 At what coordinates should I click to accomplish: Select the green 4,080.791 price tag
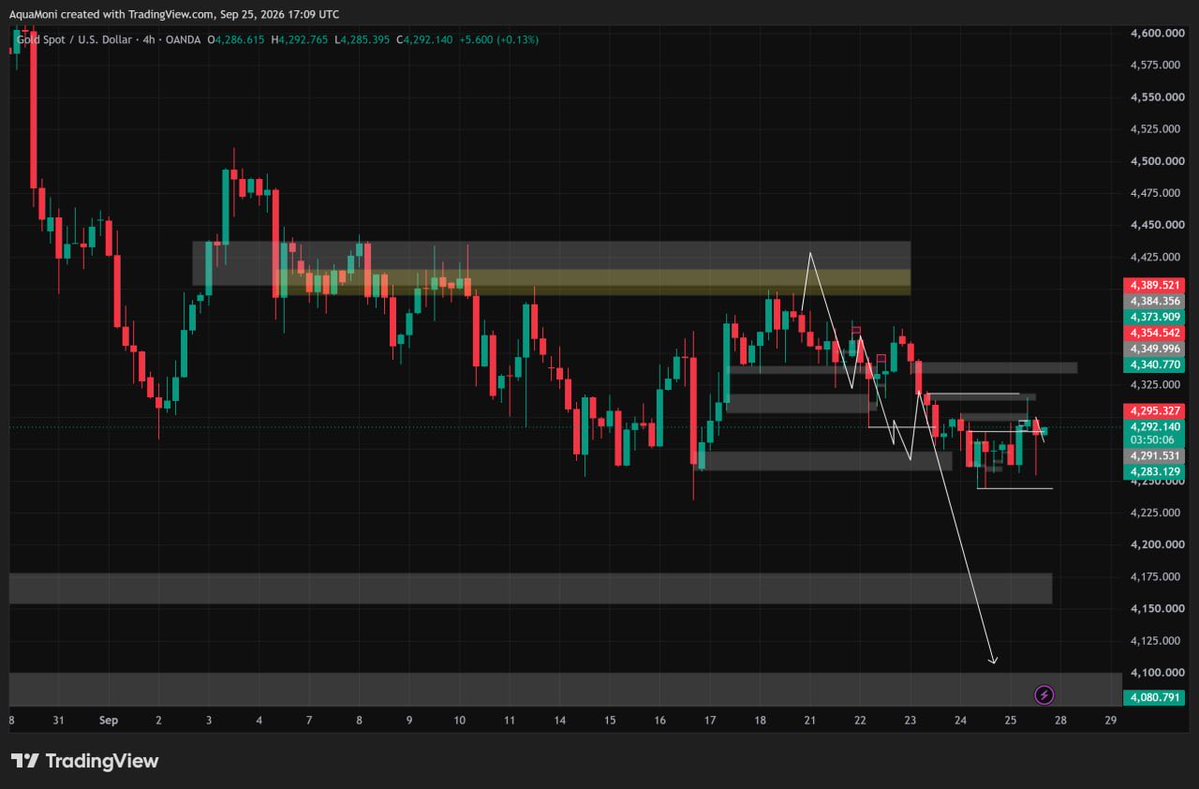pyautogui.click(x=1154, y=697)
